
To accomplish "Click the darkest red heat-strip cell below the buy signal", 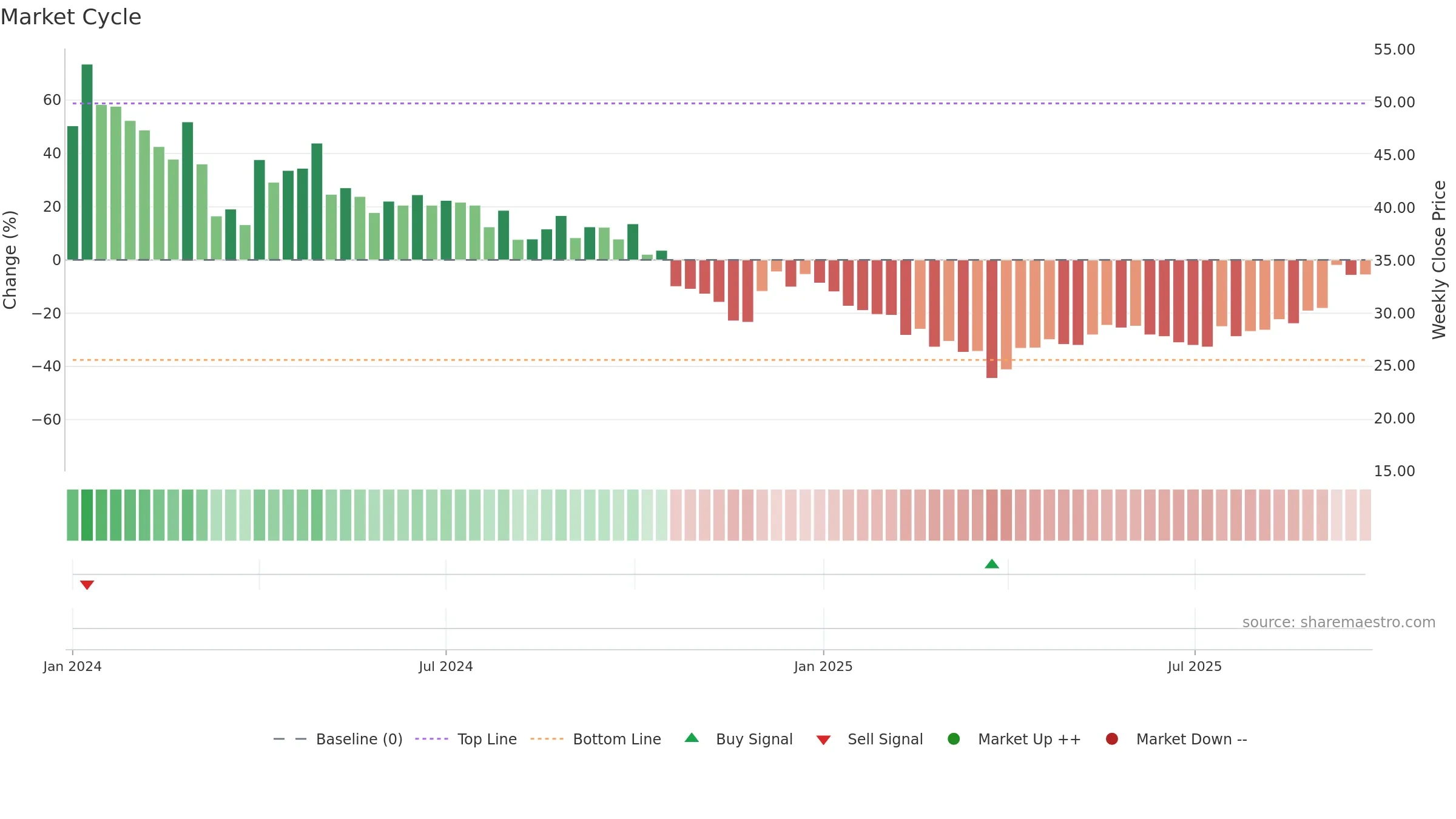I will coord(992,515).
